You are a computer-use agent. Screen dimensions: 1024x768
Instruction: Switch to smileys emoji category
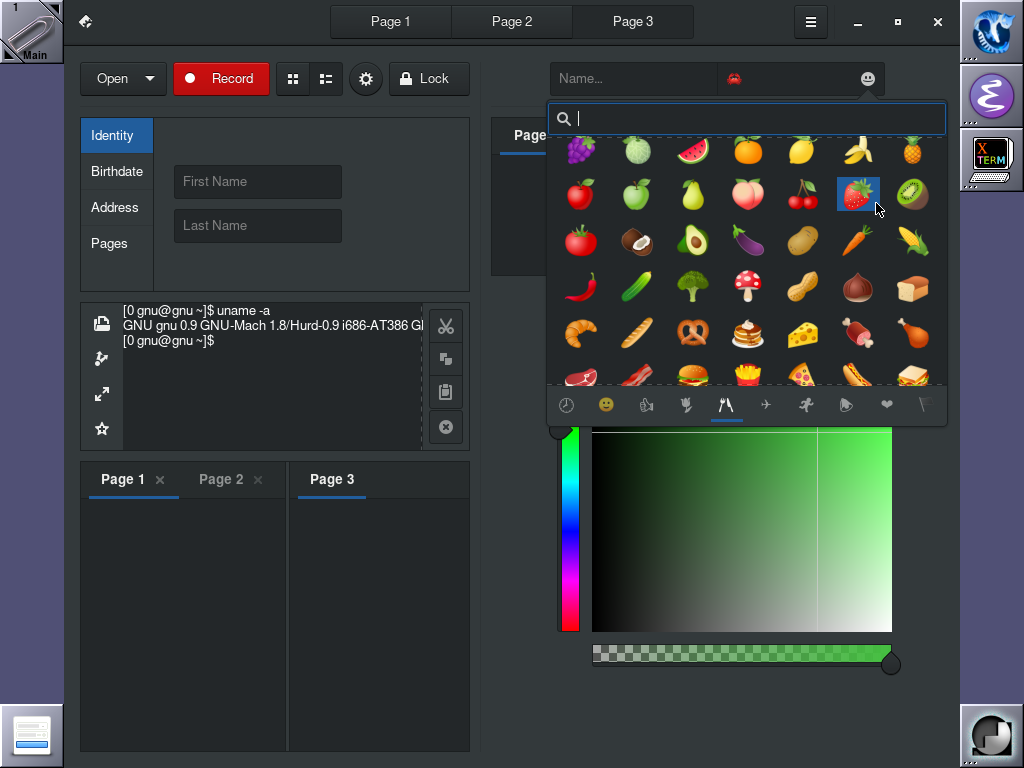(606, 406)
